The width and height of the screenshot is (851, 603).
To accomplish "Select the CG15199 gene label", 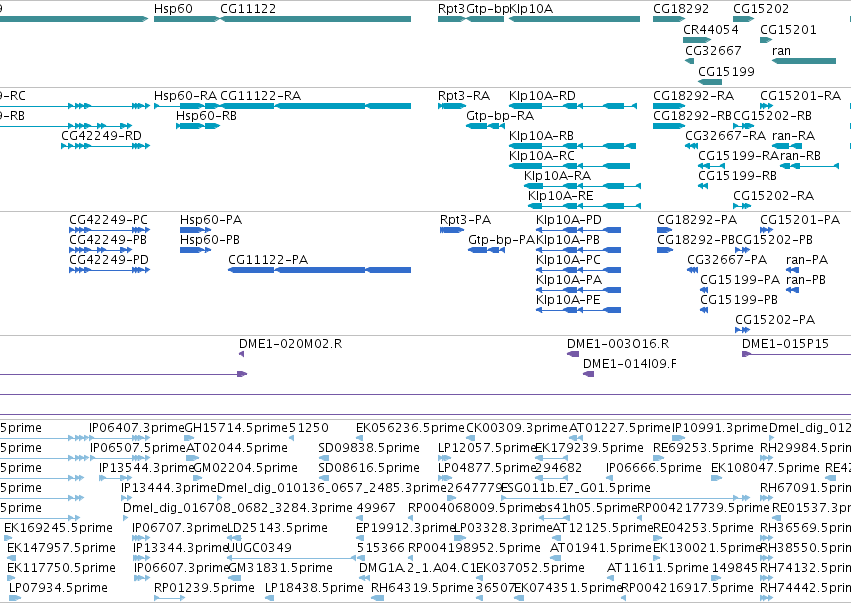I will 726,71.
